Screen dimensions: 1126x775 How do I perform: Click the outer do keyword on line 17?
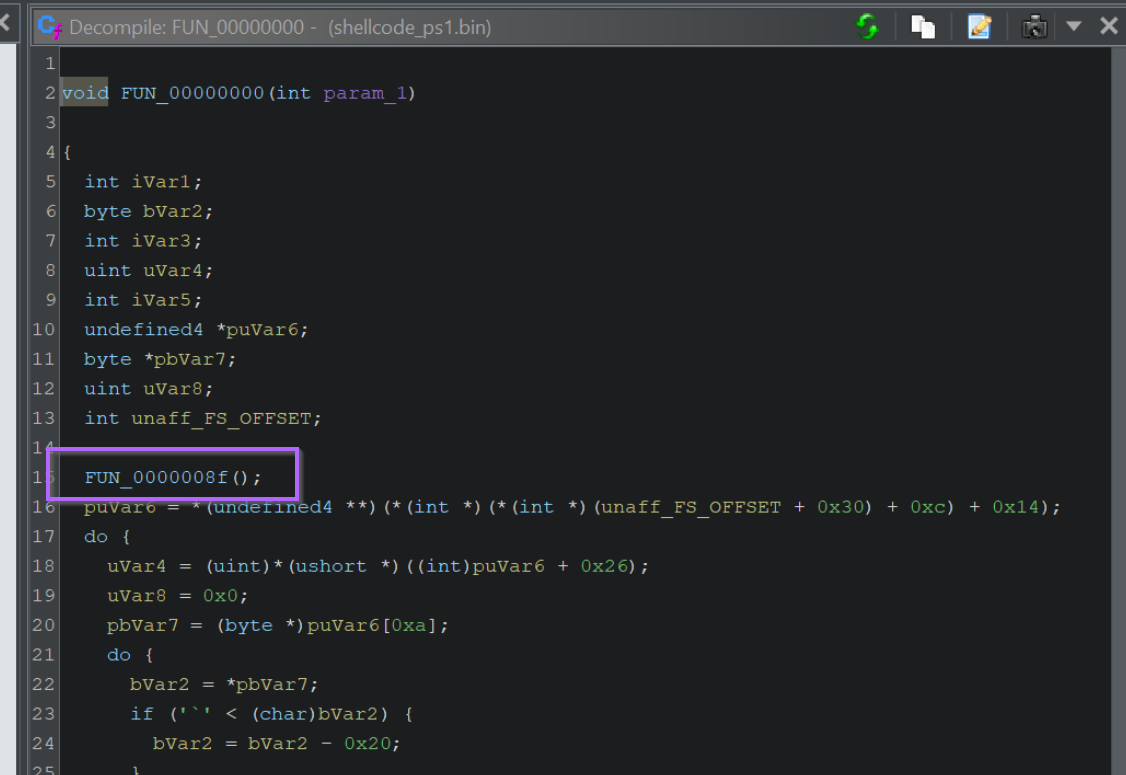[x=95, y=536]
